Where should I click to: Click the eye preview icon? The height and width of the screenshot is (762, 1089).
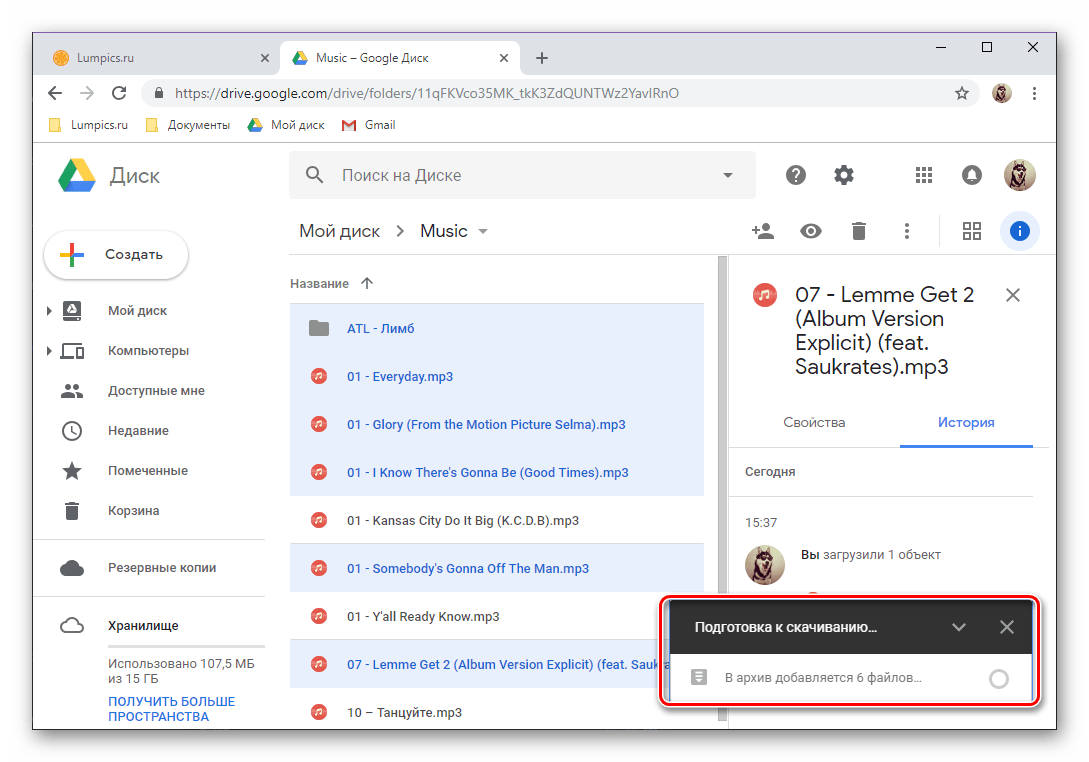(810, 231)
